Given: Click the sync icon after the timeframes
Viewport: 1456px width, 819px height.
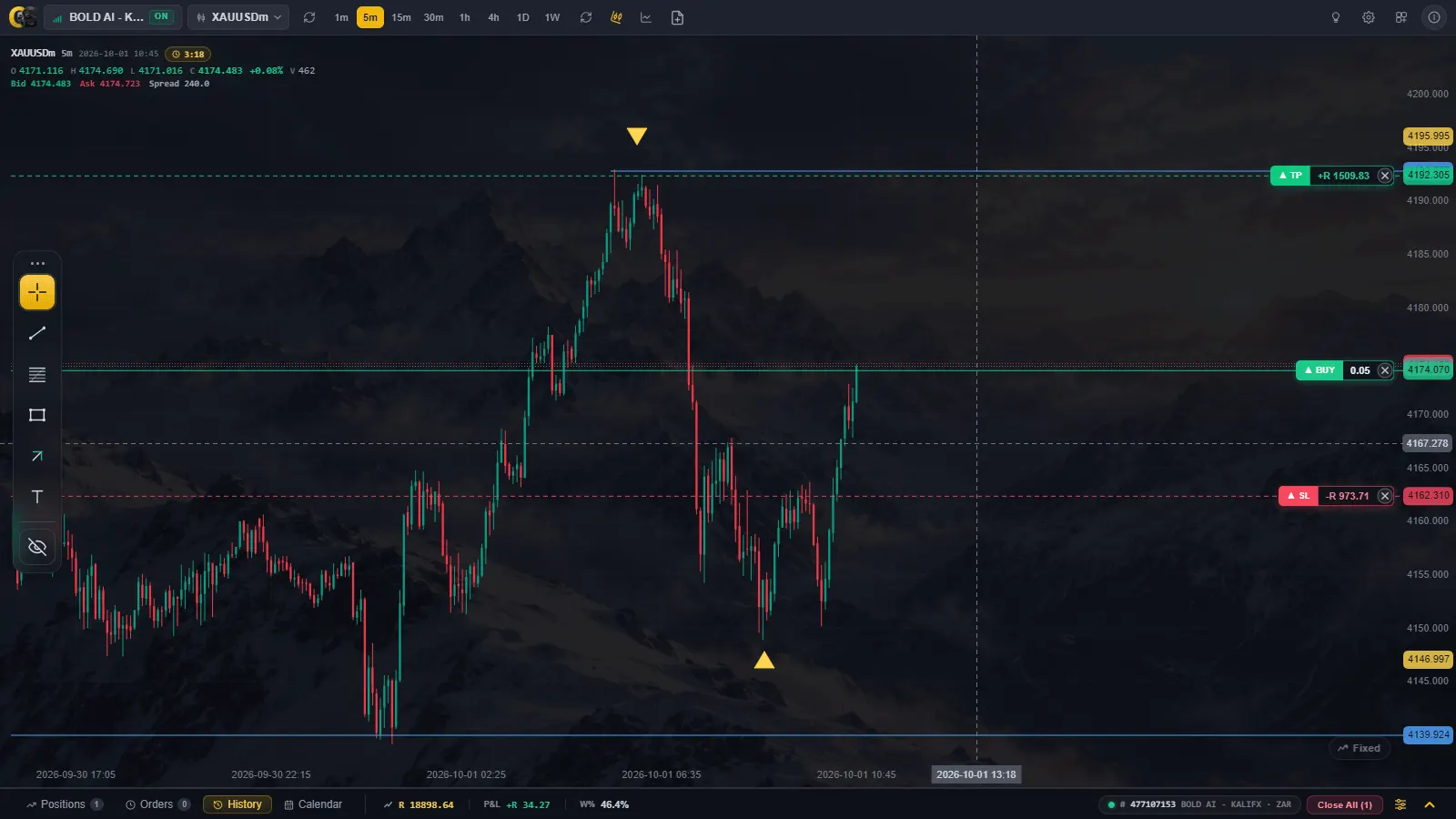Looking at the screenshot, I should (x=586, y=17).
